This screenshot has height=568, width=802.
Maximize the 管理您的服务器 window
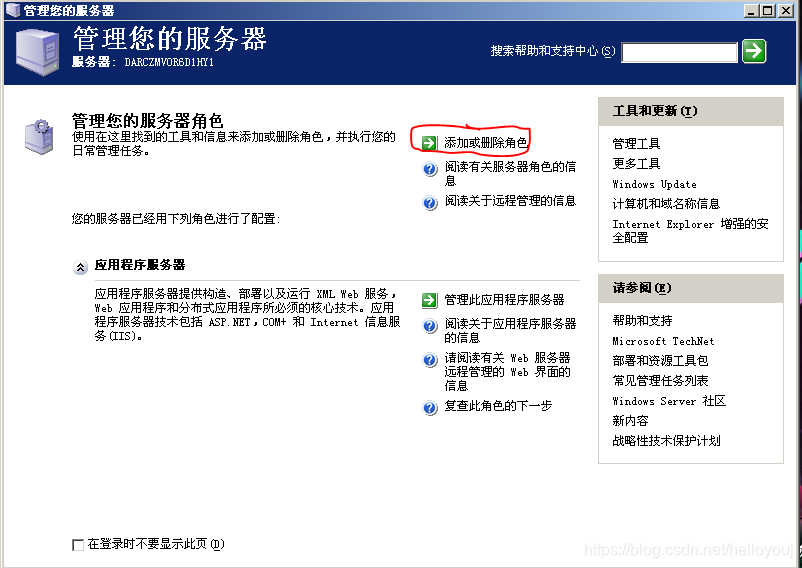pos(767,10)
